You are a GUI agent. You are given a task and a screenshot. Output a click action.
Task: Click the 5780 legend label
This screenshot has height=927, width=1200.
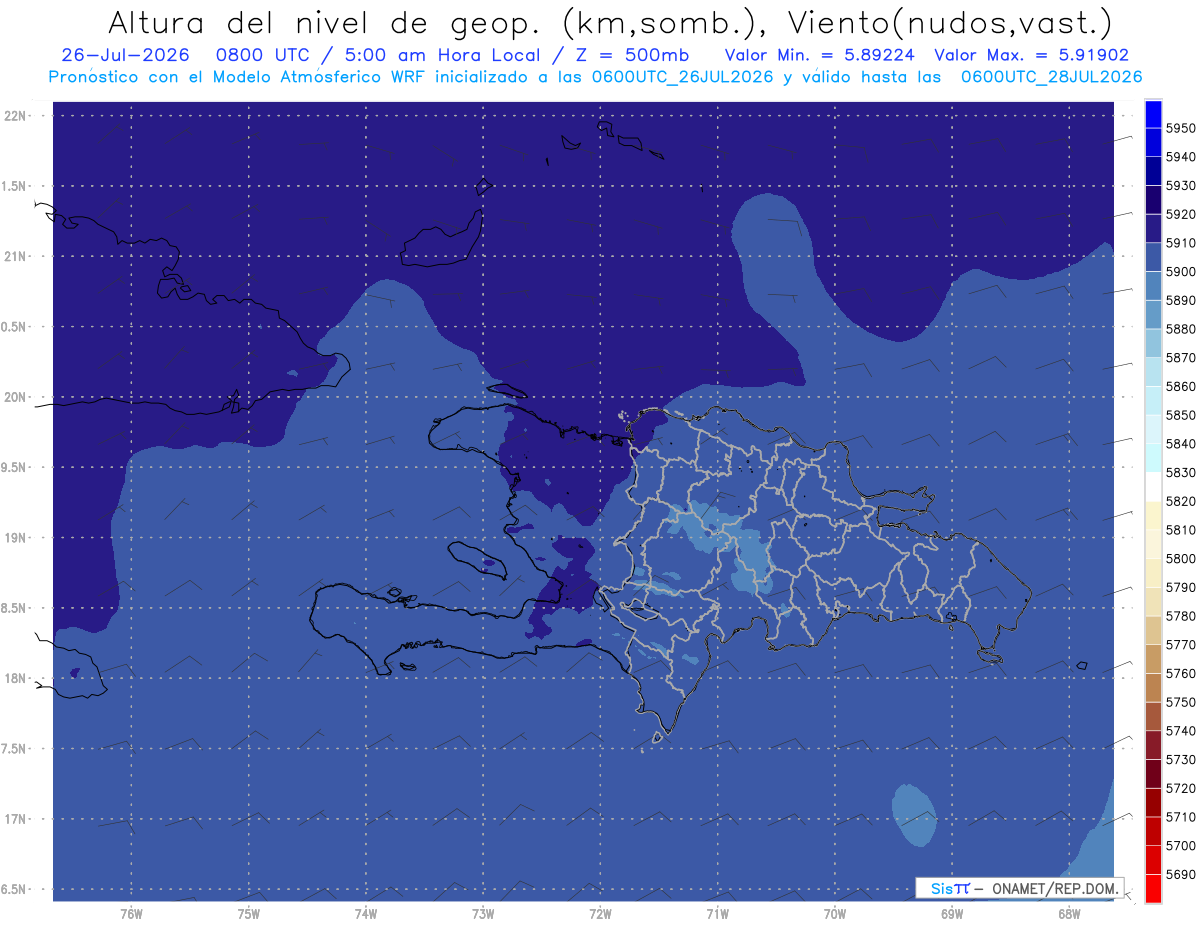pos(1180,616)
